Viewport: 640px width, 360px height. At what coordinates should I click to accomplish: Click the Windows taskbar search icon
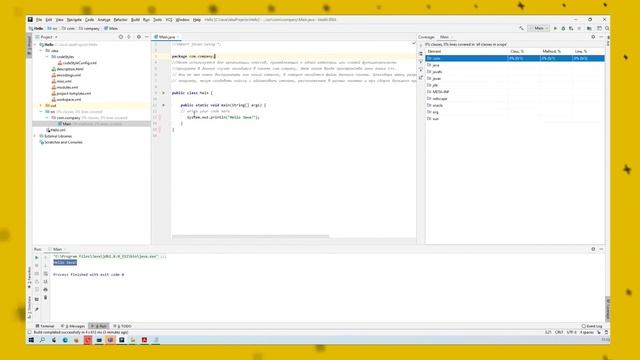42,340
